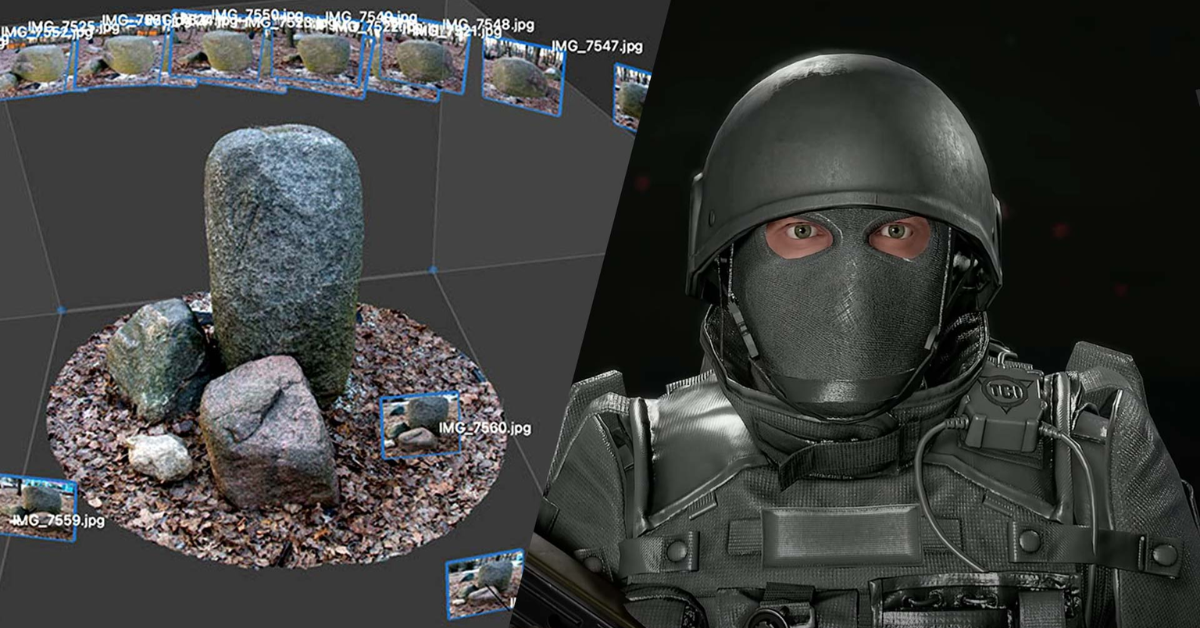
Task: Select the unlabeled camera thumbnail at bottom
Action: [485, 581]
